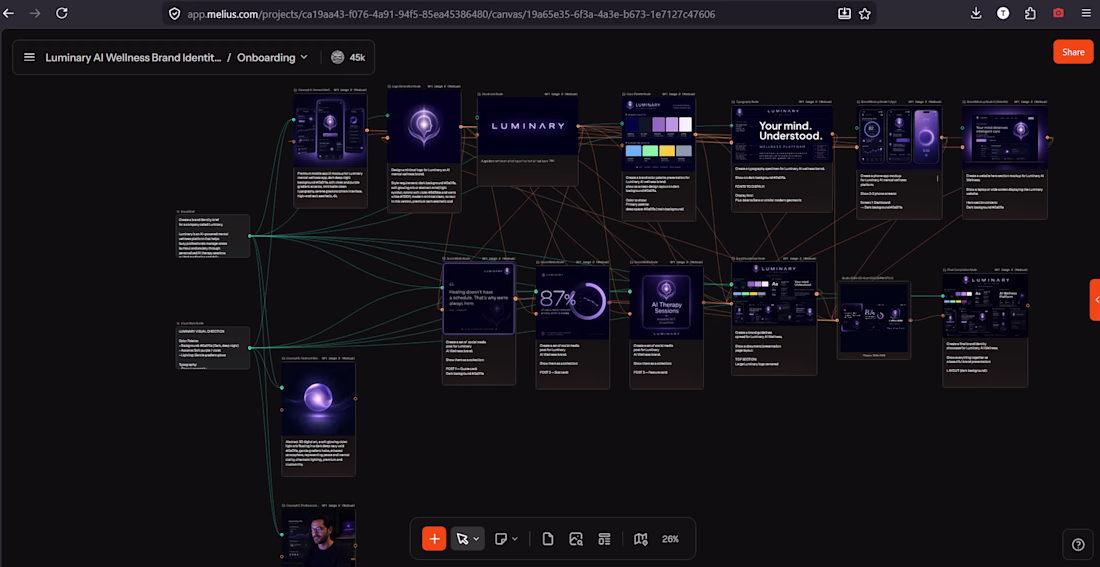This screenshot has width=1100, height=567.
Task: Click the install app icon in address bar
Action: point(844,13)
